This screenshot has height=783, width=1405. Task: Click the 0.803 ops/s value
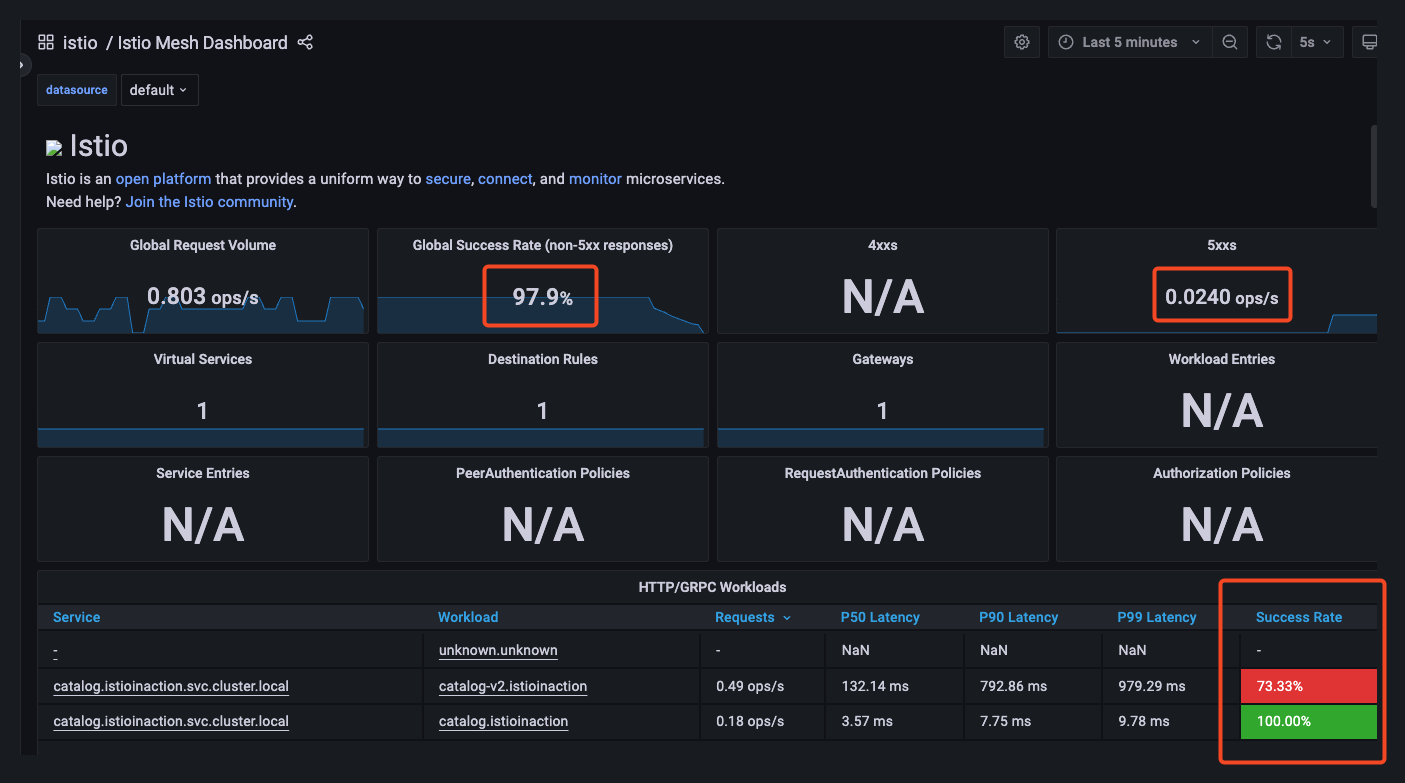(203, 296)
